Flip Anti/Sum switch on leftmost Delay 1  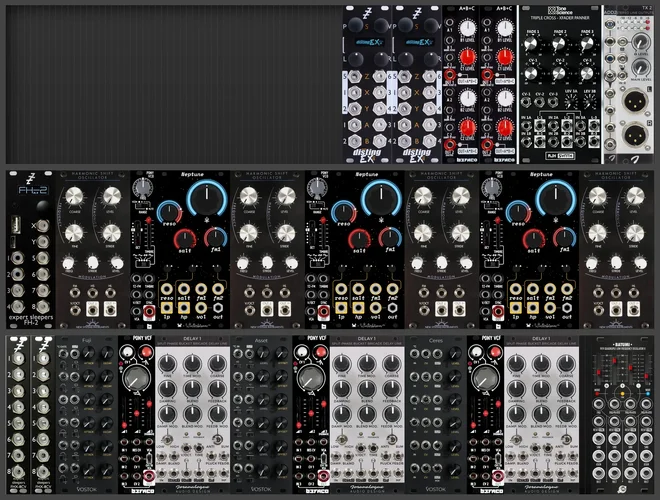tap(218, 439)
